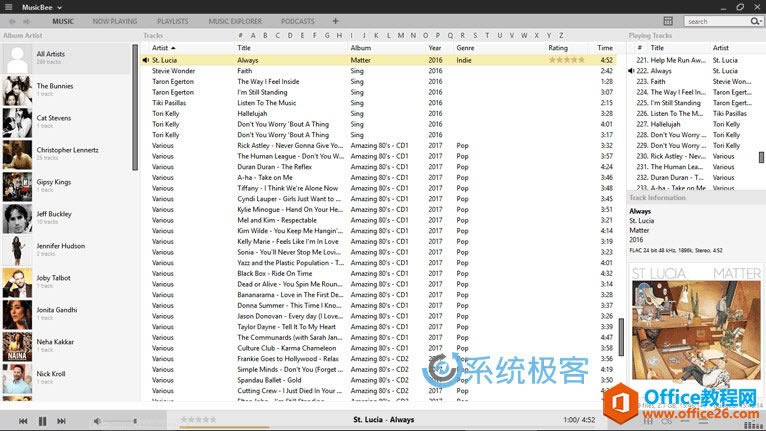The height and width of the screenshot is (431, 766).
Task: Jump to the letter A filter
Action: tap(253, 36)
